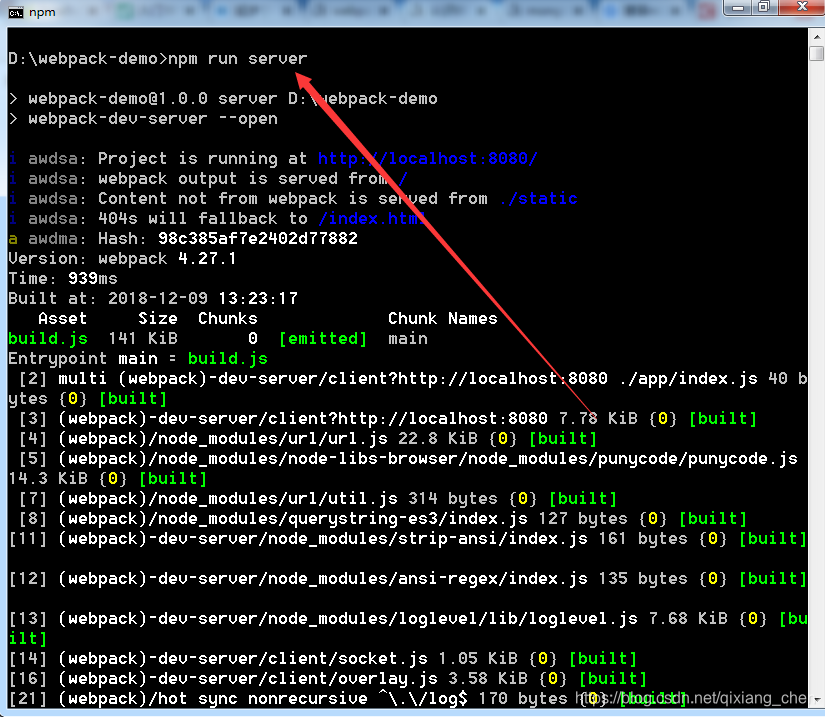Close the npm console window
Image resolution: width=825 pixels, height=717 pixels.
pyautogui.click(x=802, y=7)
